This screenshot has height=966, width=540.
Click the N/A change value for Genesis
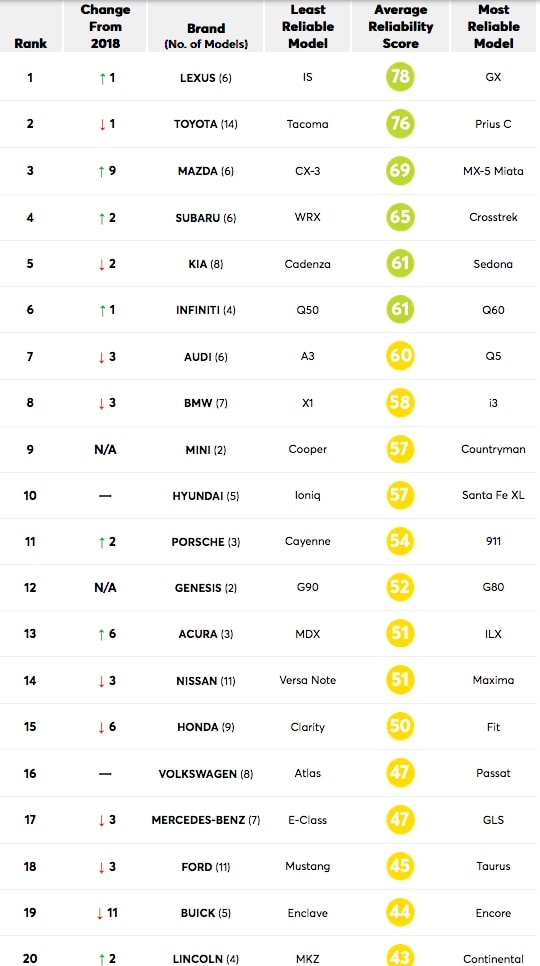coord(105,588)
